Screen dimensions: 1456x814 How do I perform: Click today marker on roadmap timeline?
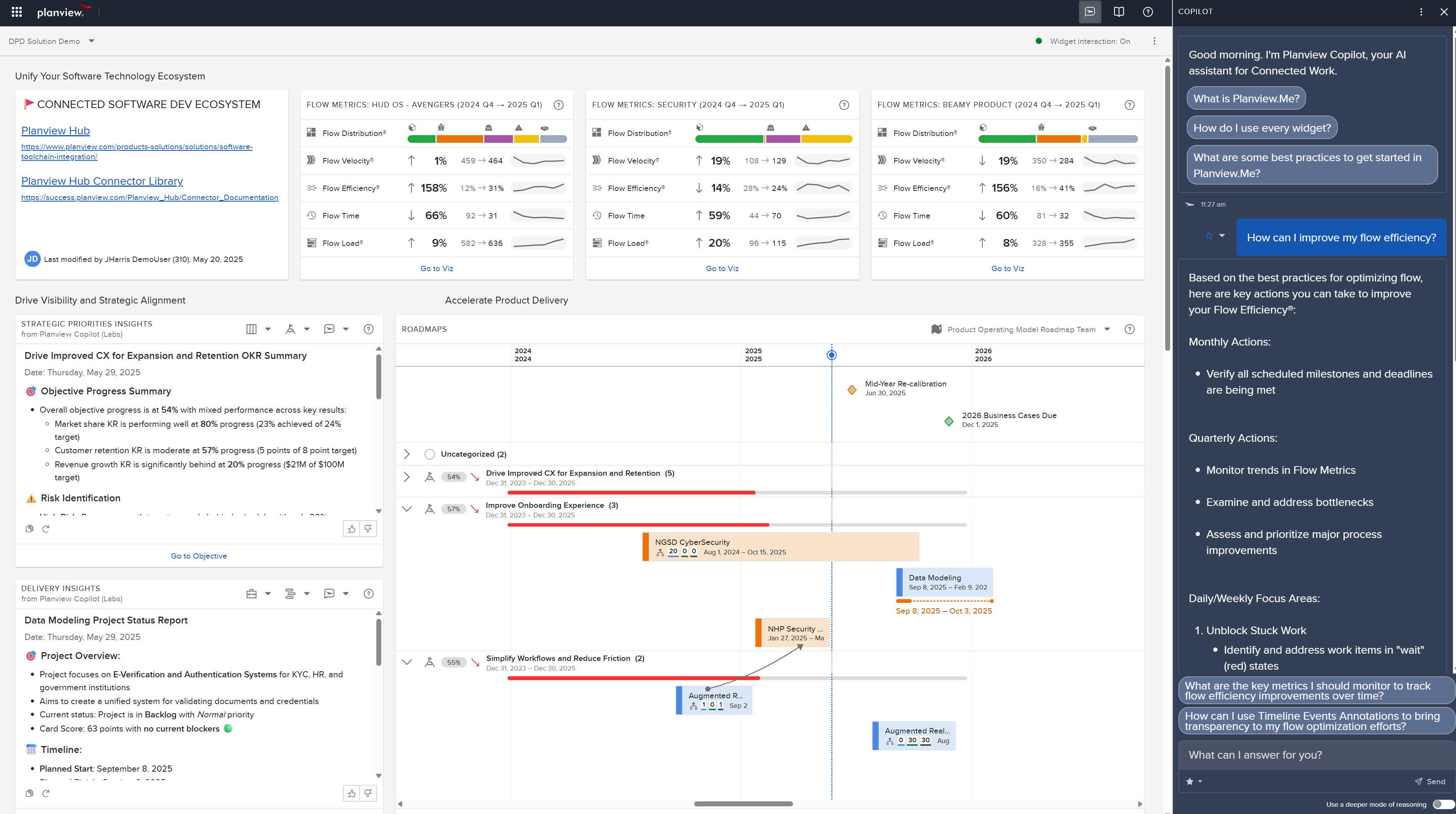click(832, 355)
